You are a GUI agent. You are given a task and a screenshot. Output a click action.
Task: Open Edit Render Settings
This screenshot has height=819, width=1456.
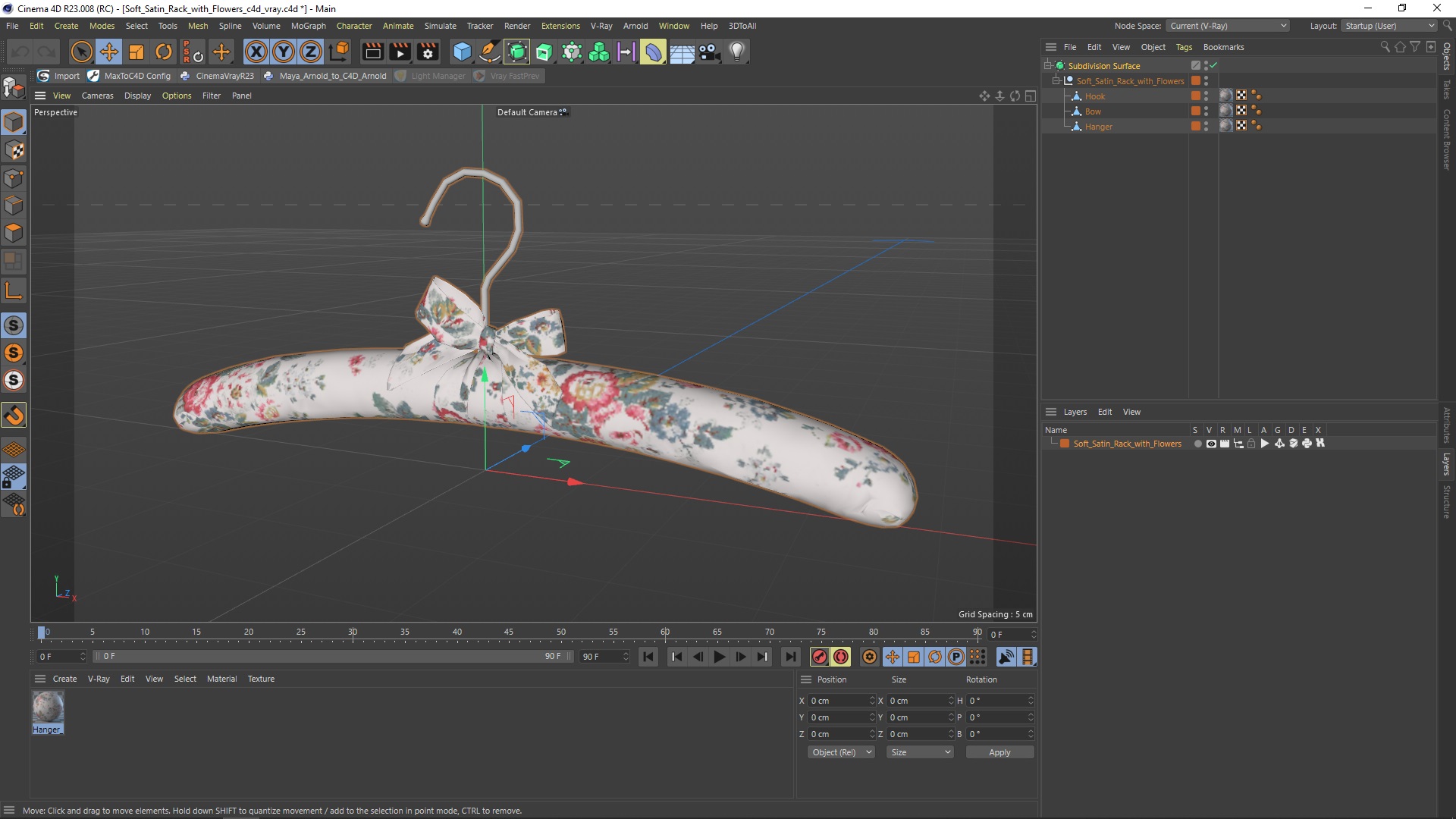[428, 52]
